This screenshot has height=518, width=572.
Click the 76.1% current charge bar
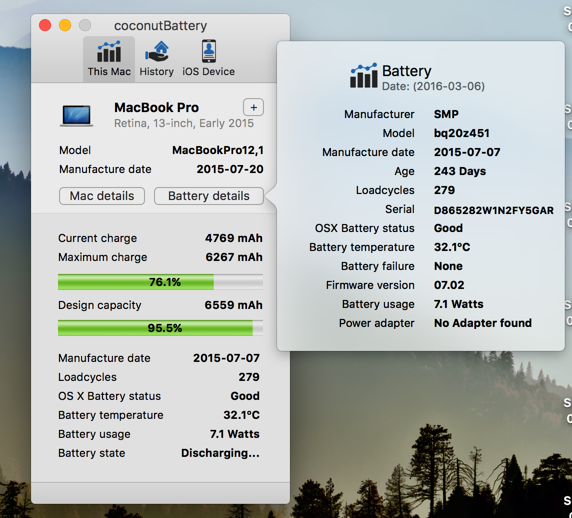coord(161,282)
